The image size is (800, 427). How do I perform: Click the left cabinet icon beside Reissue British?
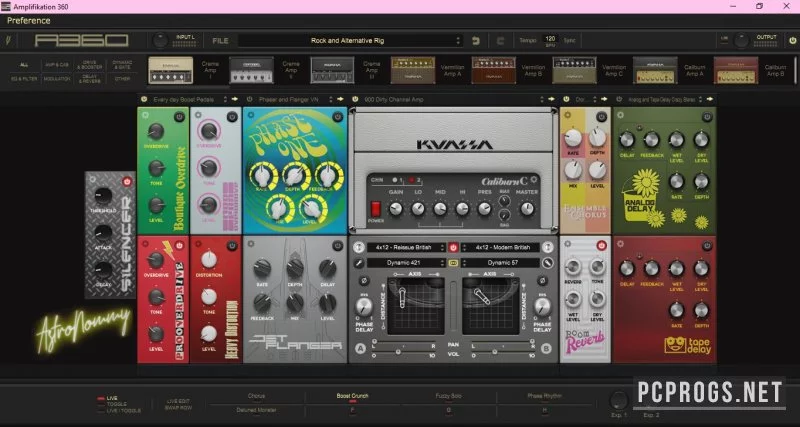pyautogui.click(x=359, y=247)
